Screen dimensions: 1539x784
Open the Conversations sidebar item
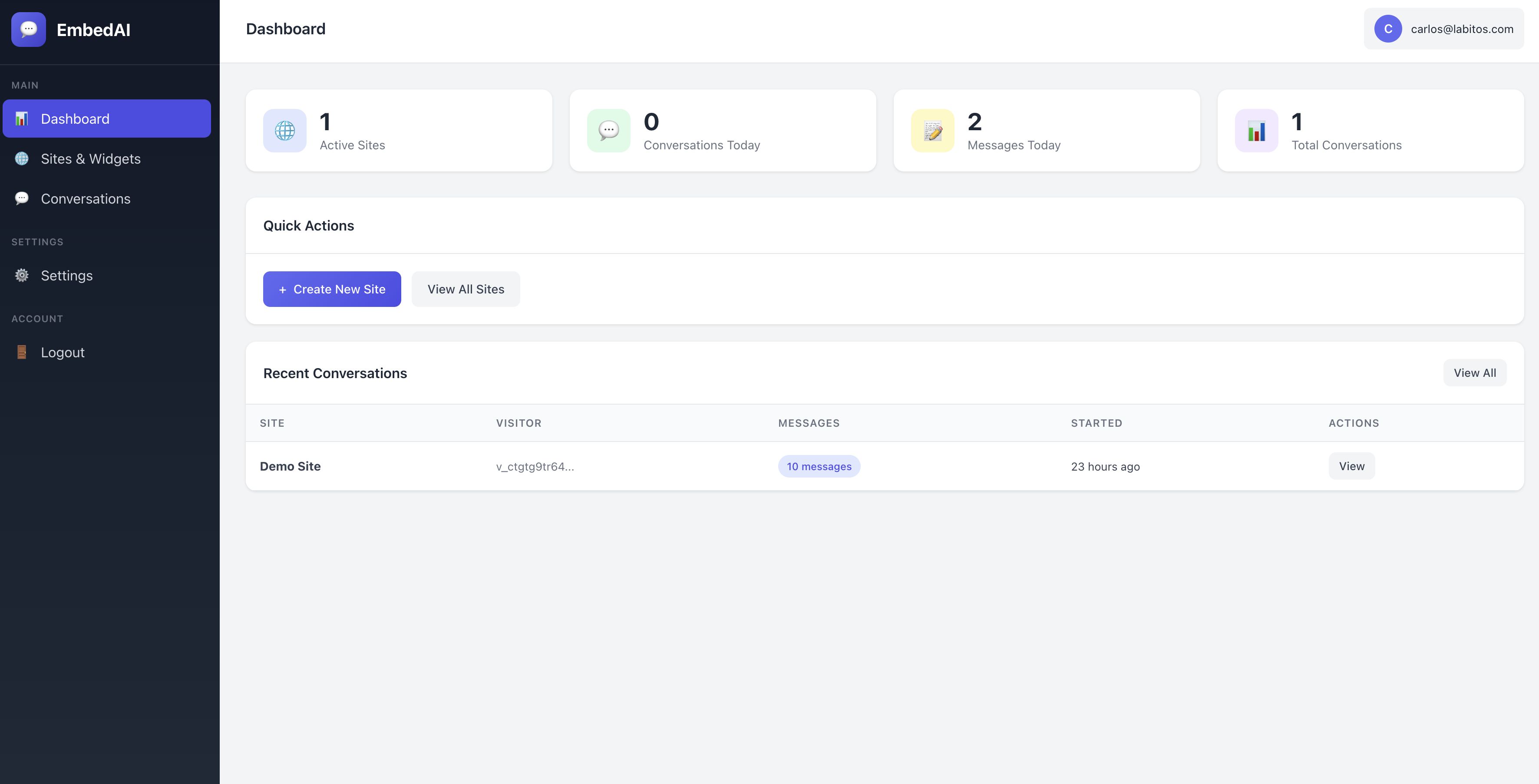tap(86, 199)
